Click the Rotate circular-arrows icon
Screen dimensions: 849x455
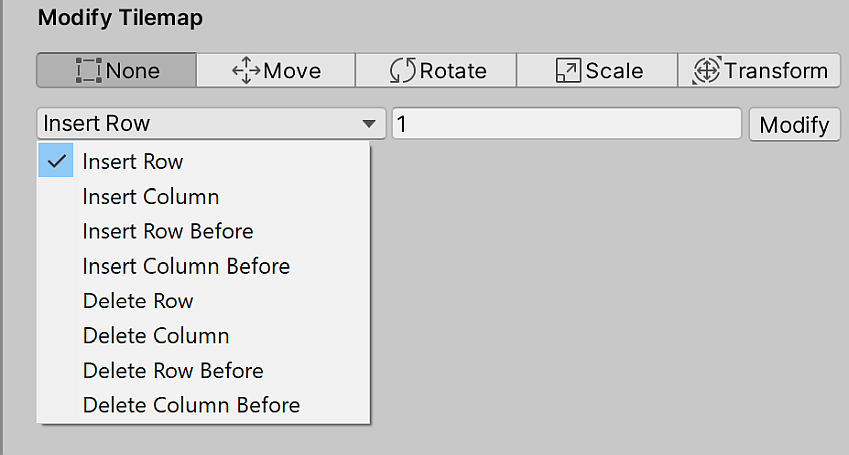pos(402,71)
